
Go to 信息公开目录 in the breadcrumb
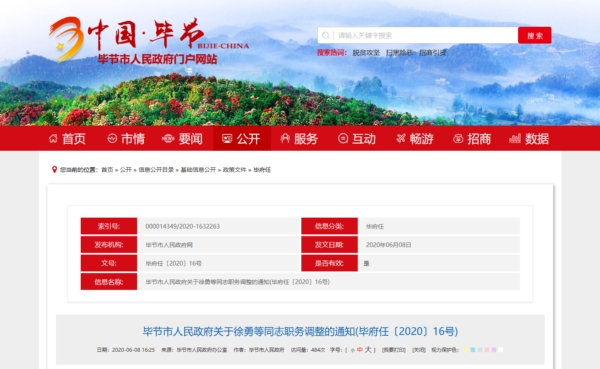156,170
